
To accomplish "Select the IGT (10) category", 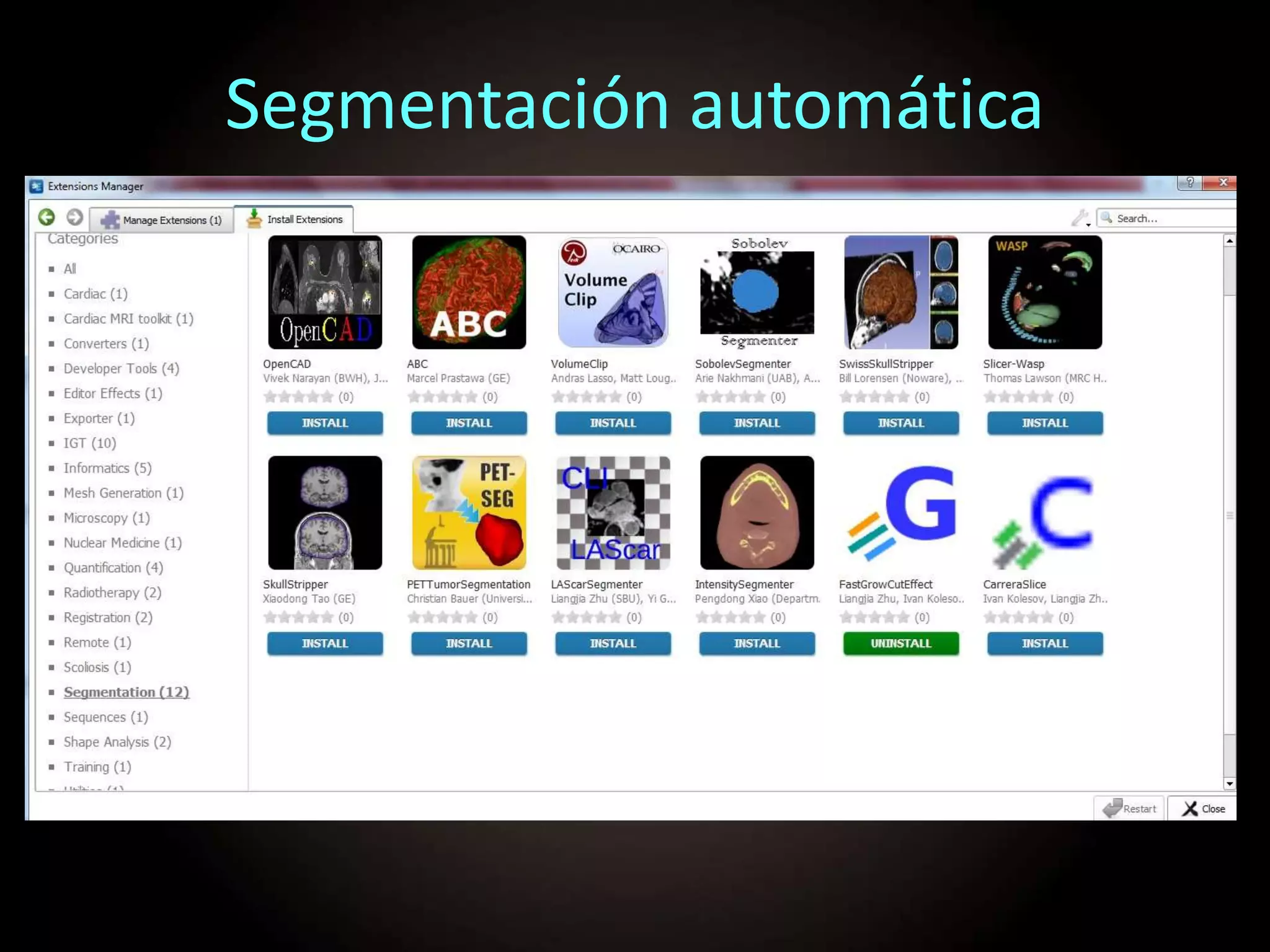I will pos(89,443).
